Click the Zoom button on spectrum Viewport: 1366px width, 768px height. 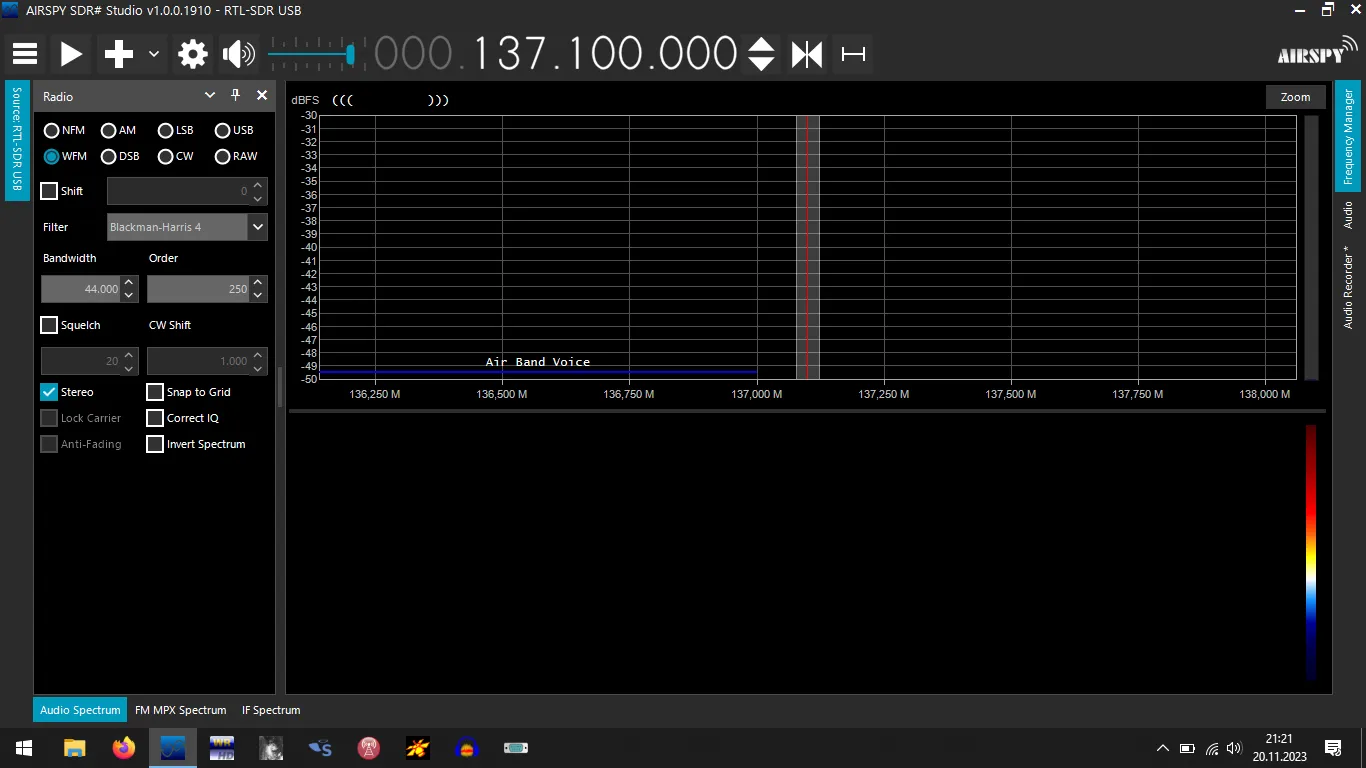[1295, 97]
